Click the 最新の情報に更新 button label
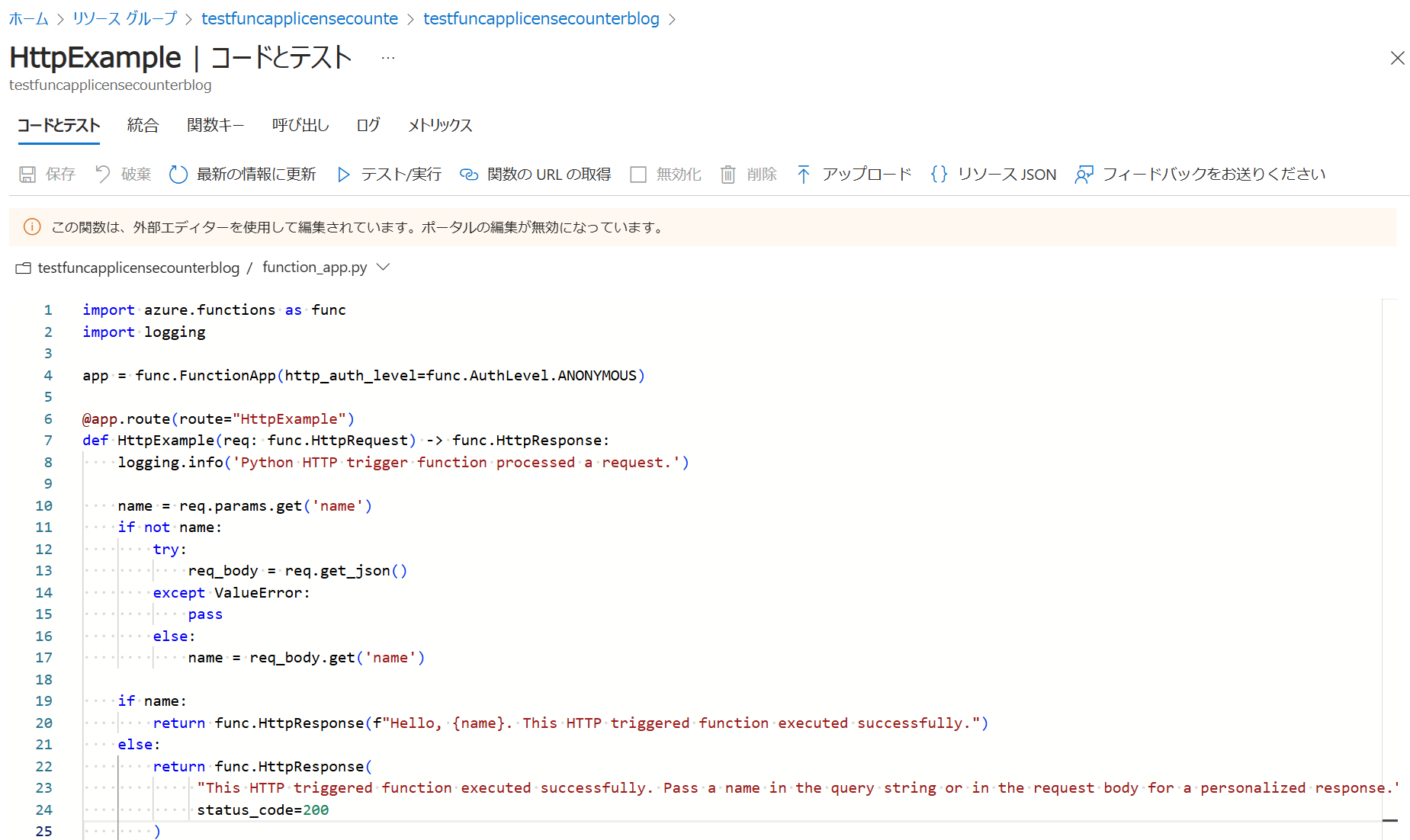1410x840 pixels. [x=256, y=175]
